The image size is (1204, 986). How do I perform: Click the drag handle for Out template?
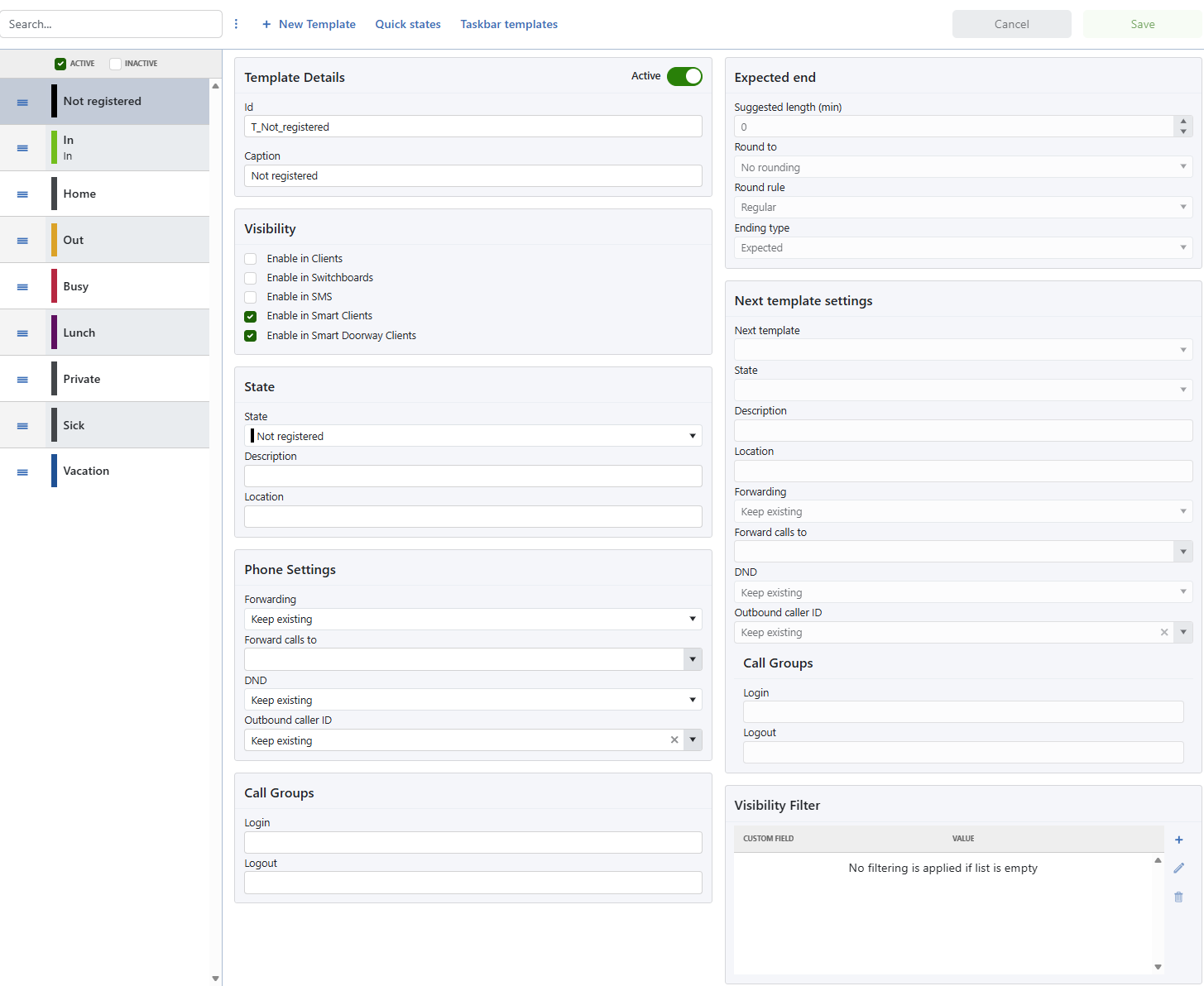click(x=22, y=241)
